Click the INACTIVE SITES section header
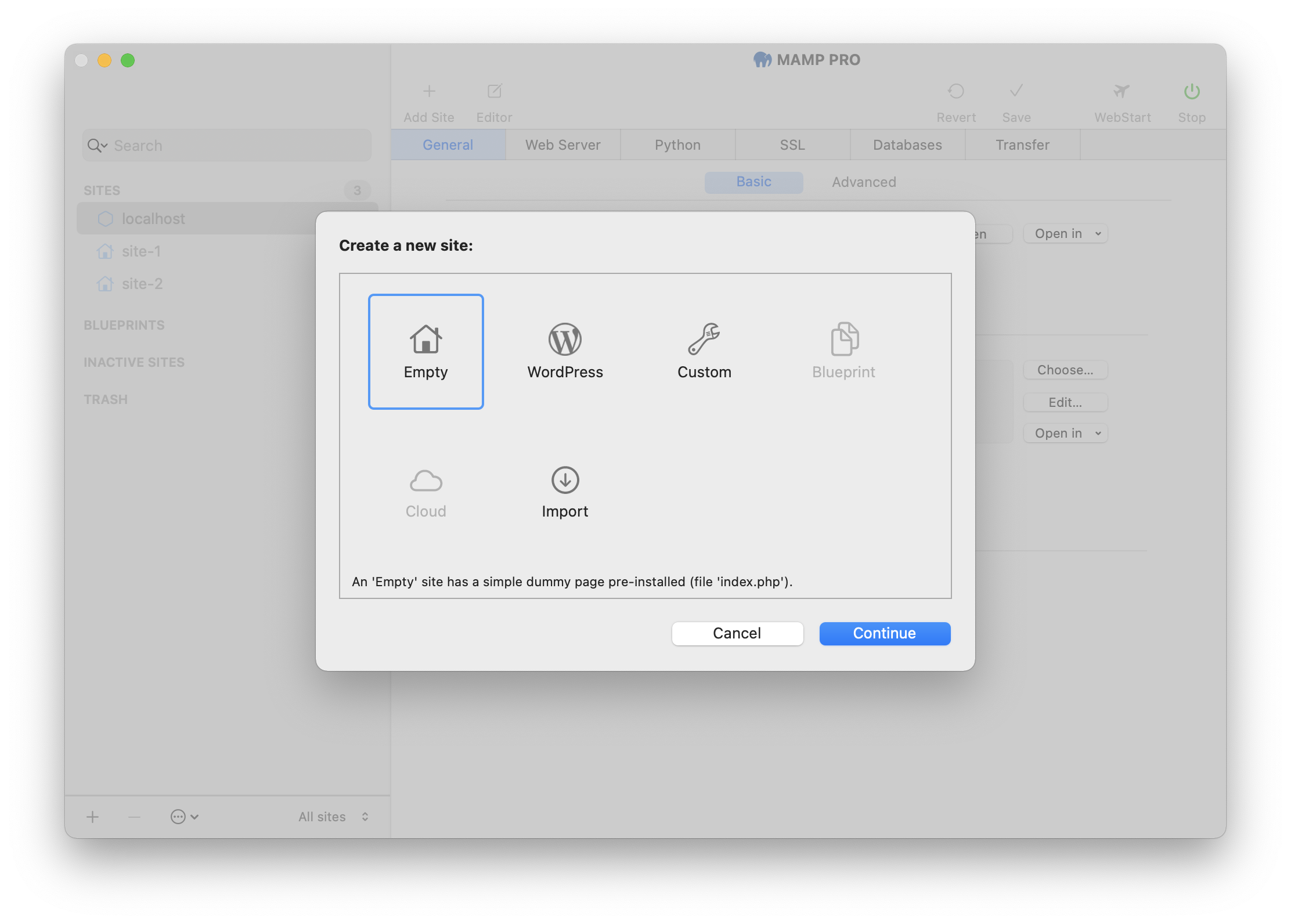Screen dimensions: 1291x924 pos(134,362)
